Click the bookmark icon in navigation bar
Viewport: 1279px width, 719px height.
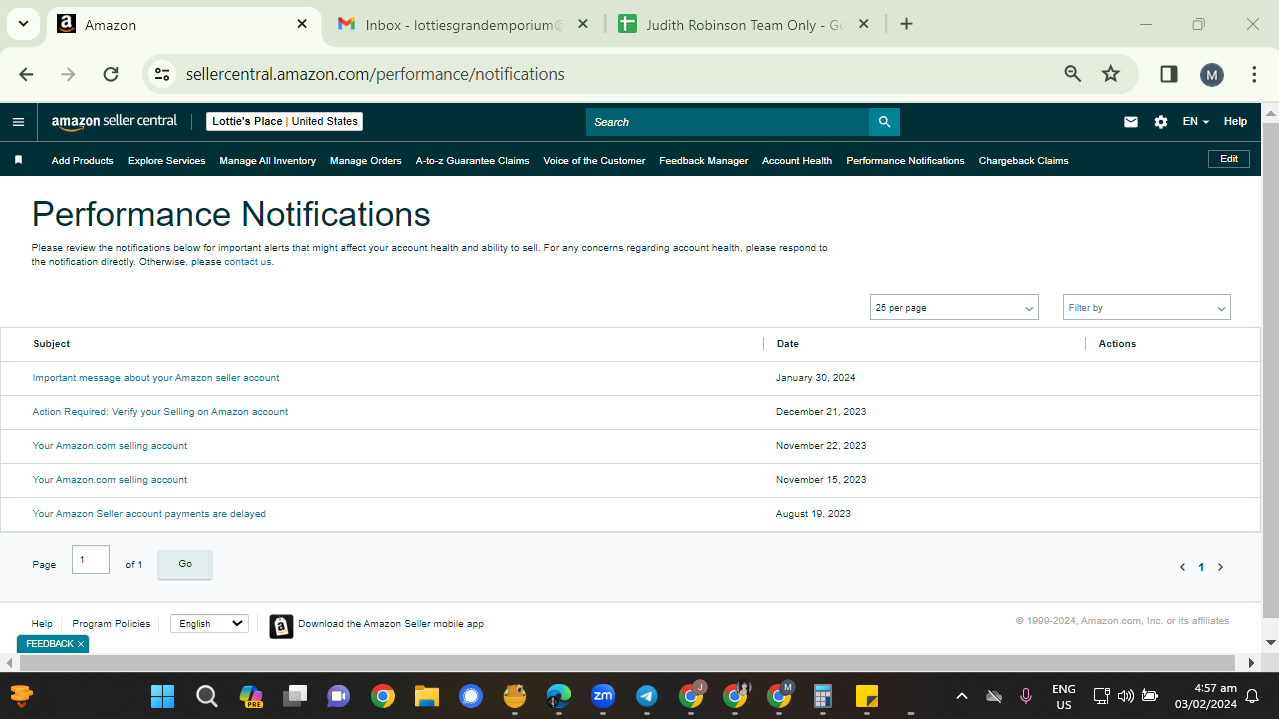tap(18, 160)
